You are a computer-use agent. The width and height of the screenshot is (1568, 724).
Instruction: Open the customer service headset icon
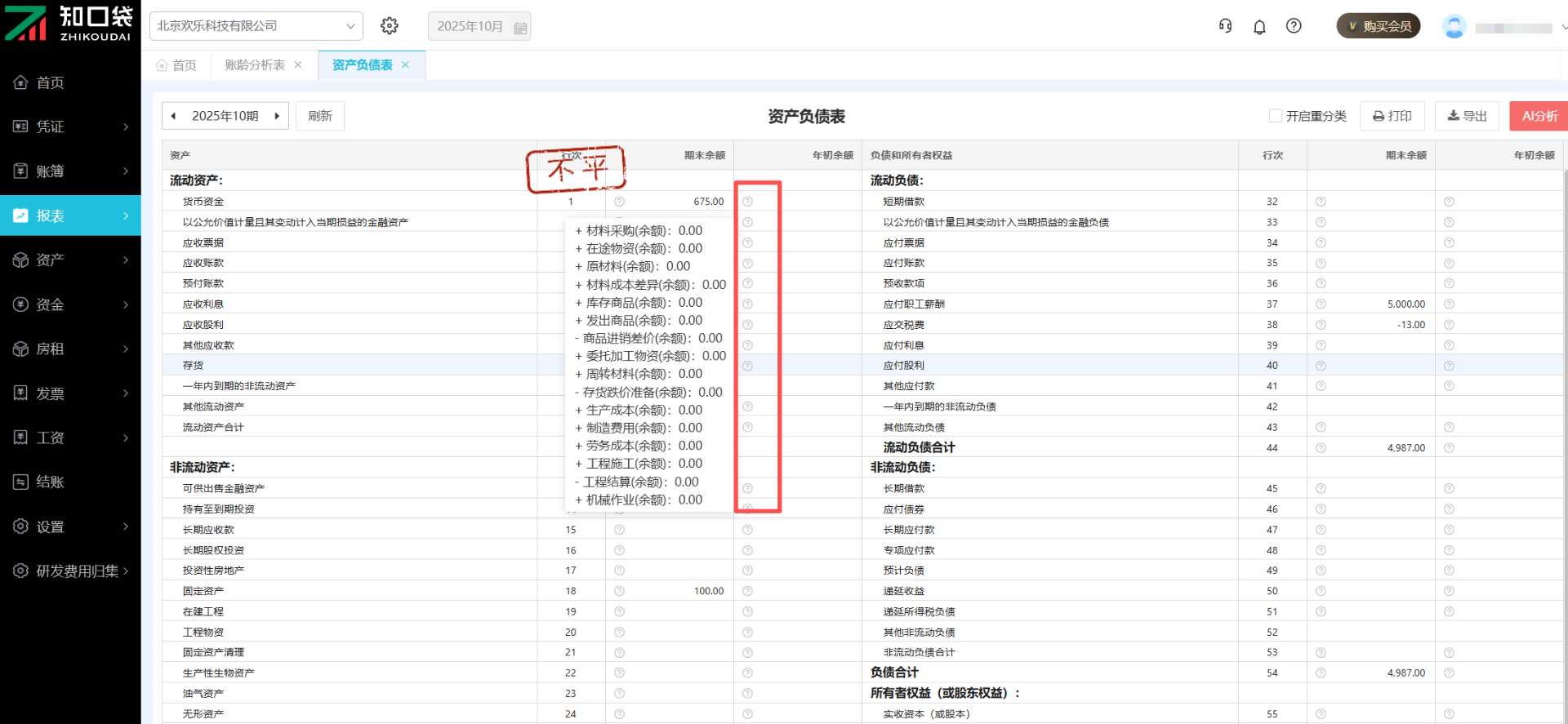point(1225,26)
